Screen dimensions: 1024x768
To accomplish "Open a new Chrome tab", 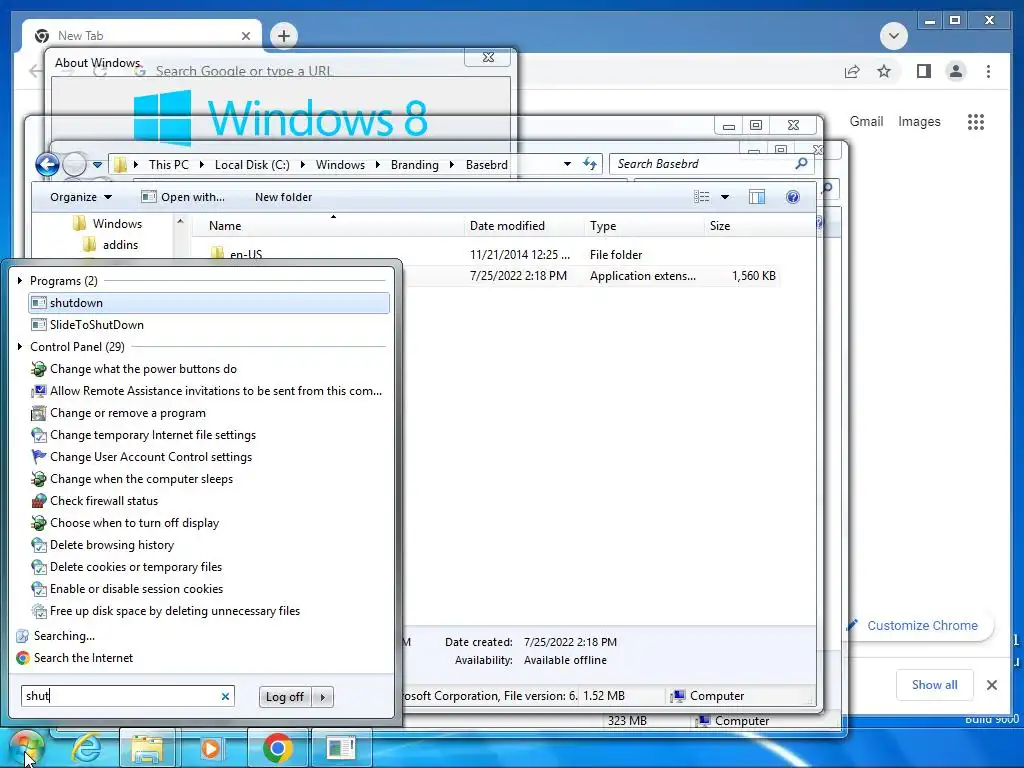I will [x=283, y=36].
